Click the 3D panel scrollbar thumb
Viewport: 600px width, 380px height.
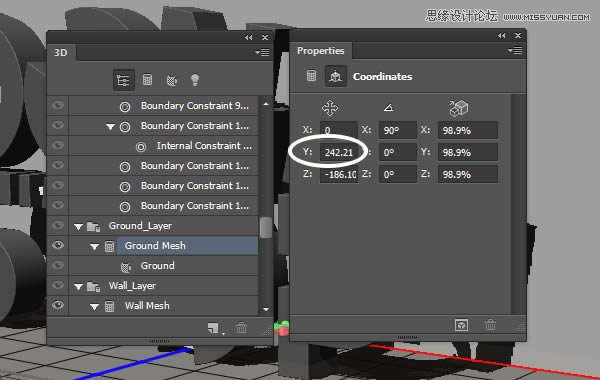(266, 227)
